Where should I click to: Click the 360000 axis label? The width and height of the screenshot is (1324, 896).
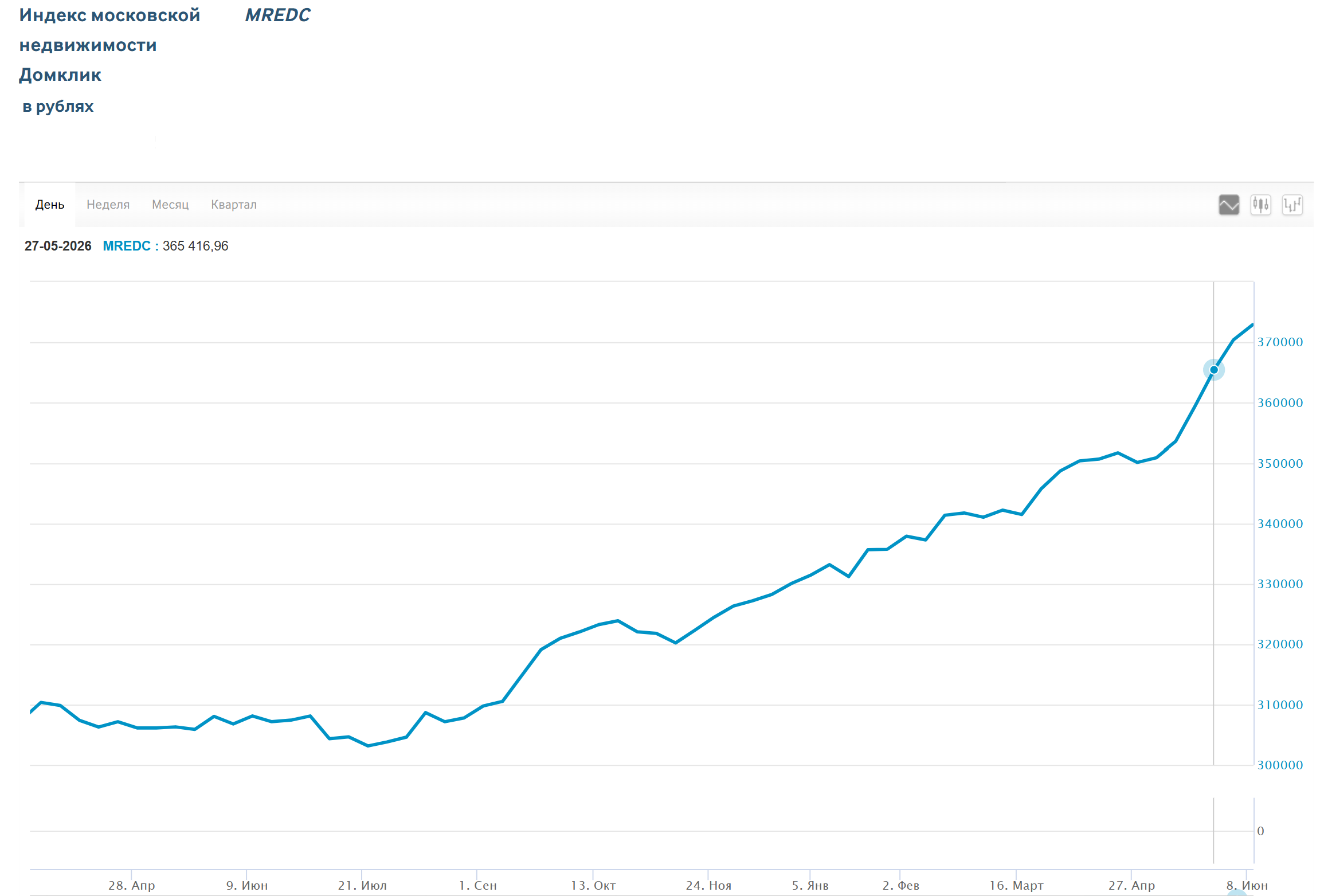coord(1280,403)
